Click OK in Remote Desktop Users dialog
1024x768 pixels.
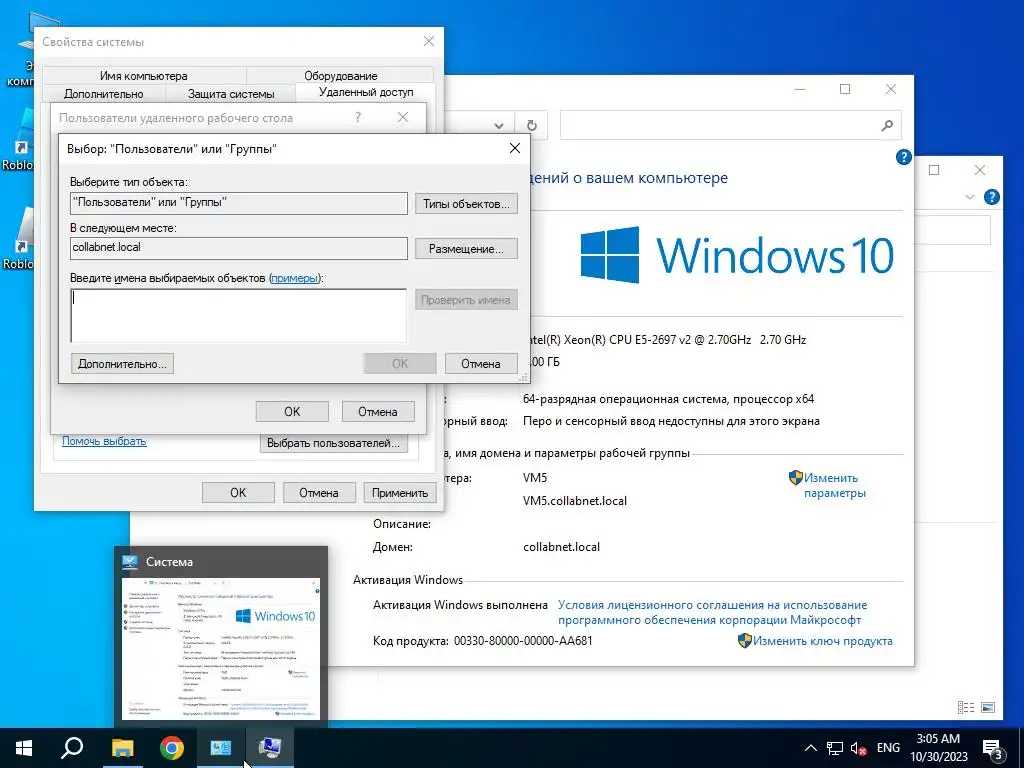[292, 411]
